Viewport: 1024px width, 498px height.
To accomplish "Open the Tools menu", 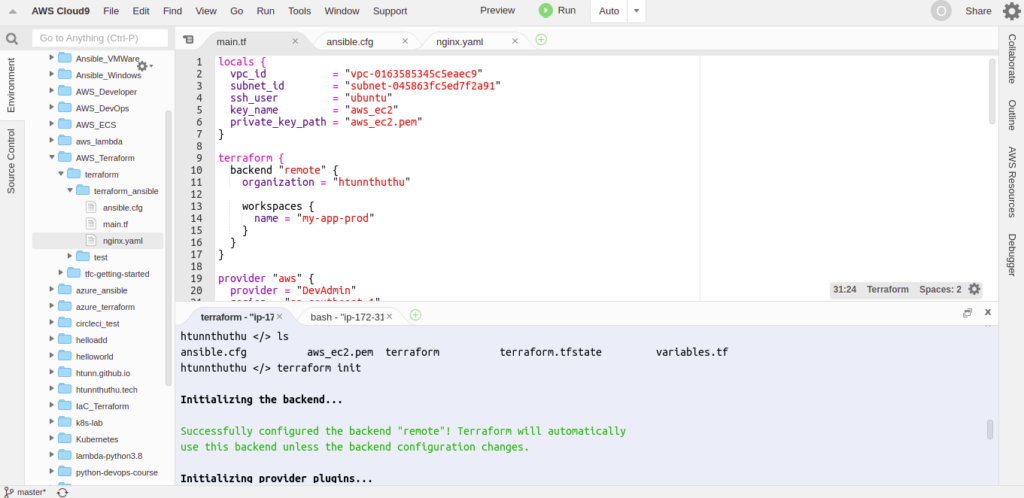I will [299, 11].
